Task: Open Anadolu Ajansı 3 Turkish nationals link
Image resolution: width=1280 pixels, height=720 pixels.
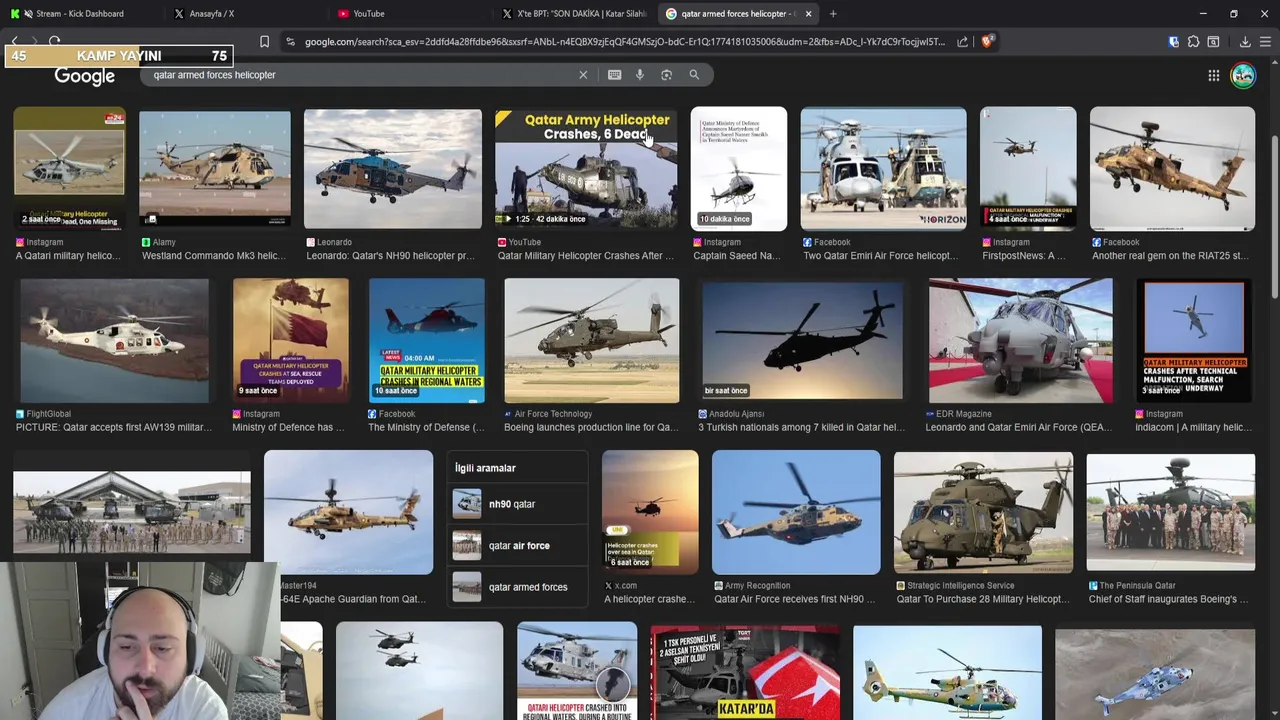Action: (x=802, y=428)
